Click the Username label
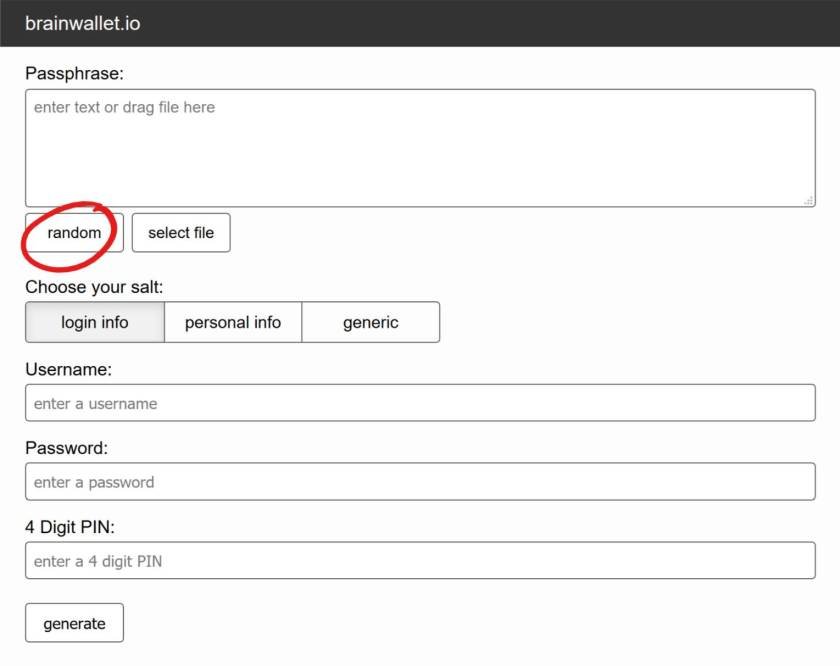This screenshot has height=666, width=840. pyautogui.click(x=69, y=369)
